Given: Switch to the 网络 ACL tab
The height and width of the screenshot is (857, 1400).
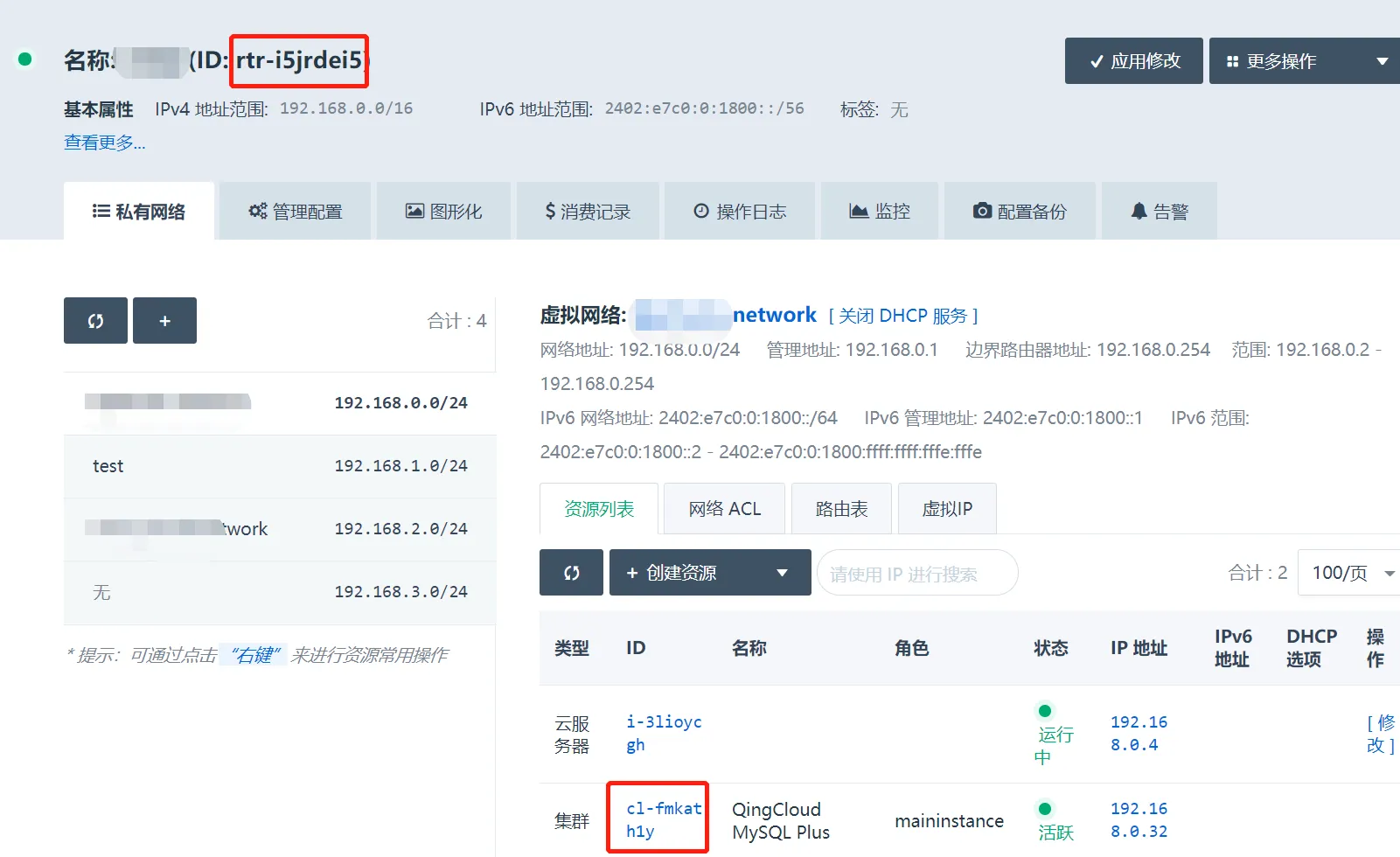Looking at the screenshot, I should coord(724,509).
